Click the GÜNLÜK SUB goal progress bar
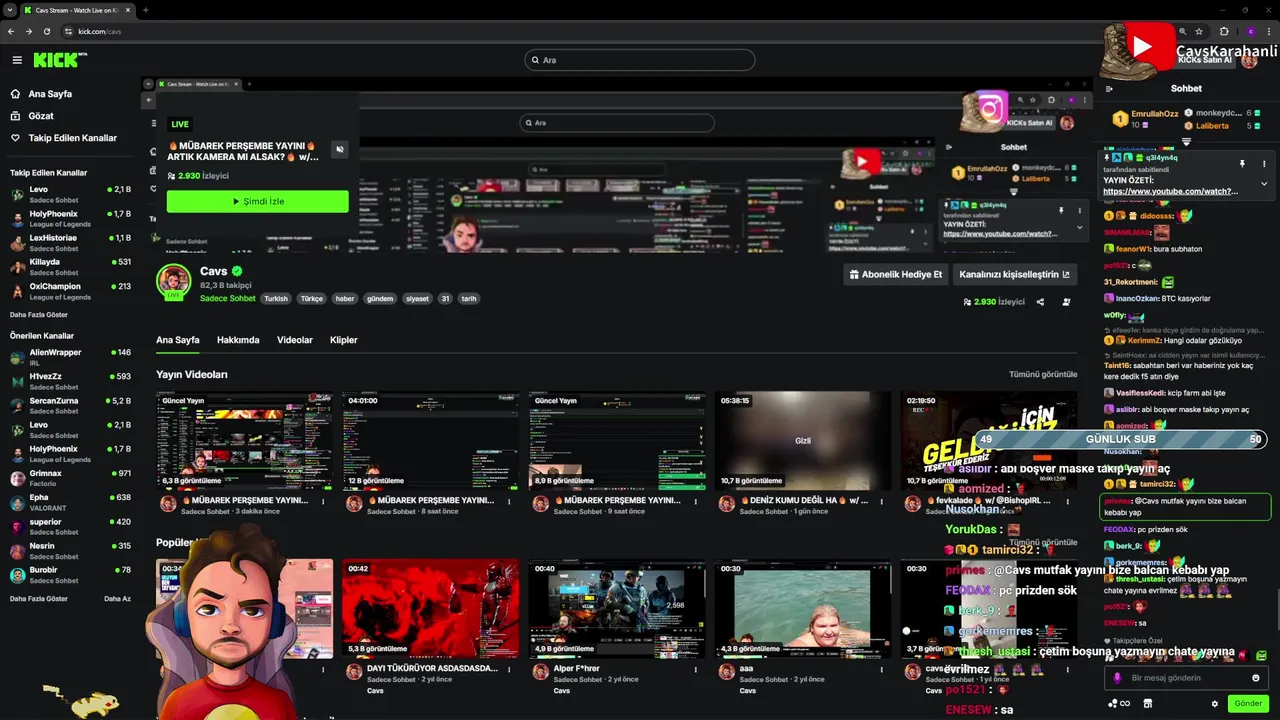 click(1121, 439)
